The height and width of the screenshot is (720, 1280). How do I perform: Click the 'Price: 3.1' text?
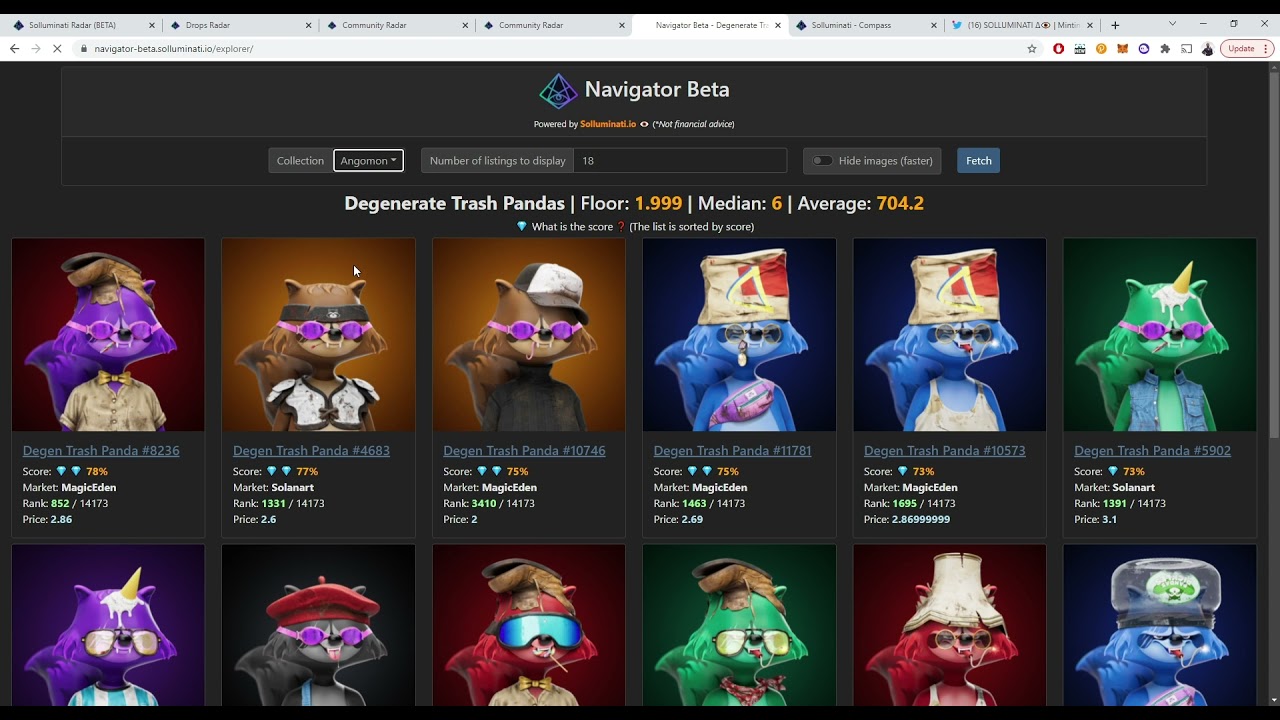pyautogui.click(x=1096, y=520)
